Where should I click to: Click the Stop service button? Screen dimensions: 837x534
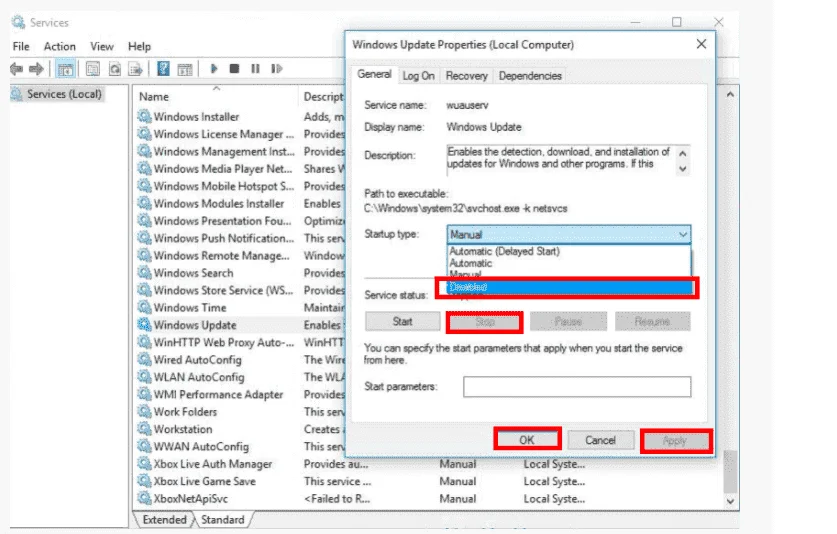point(485,323)
